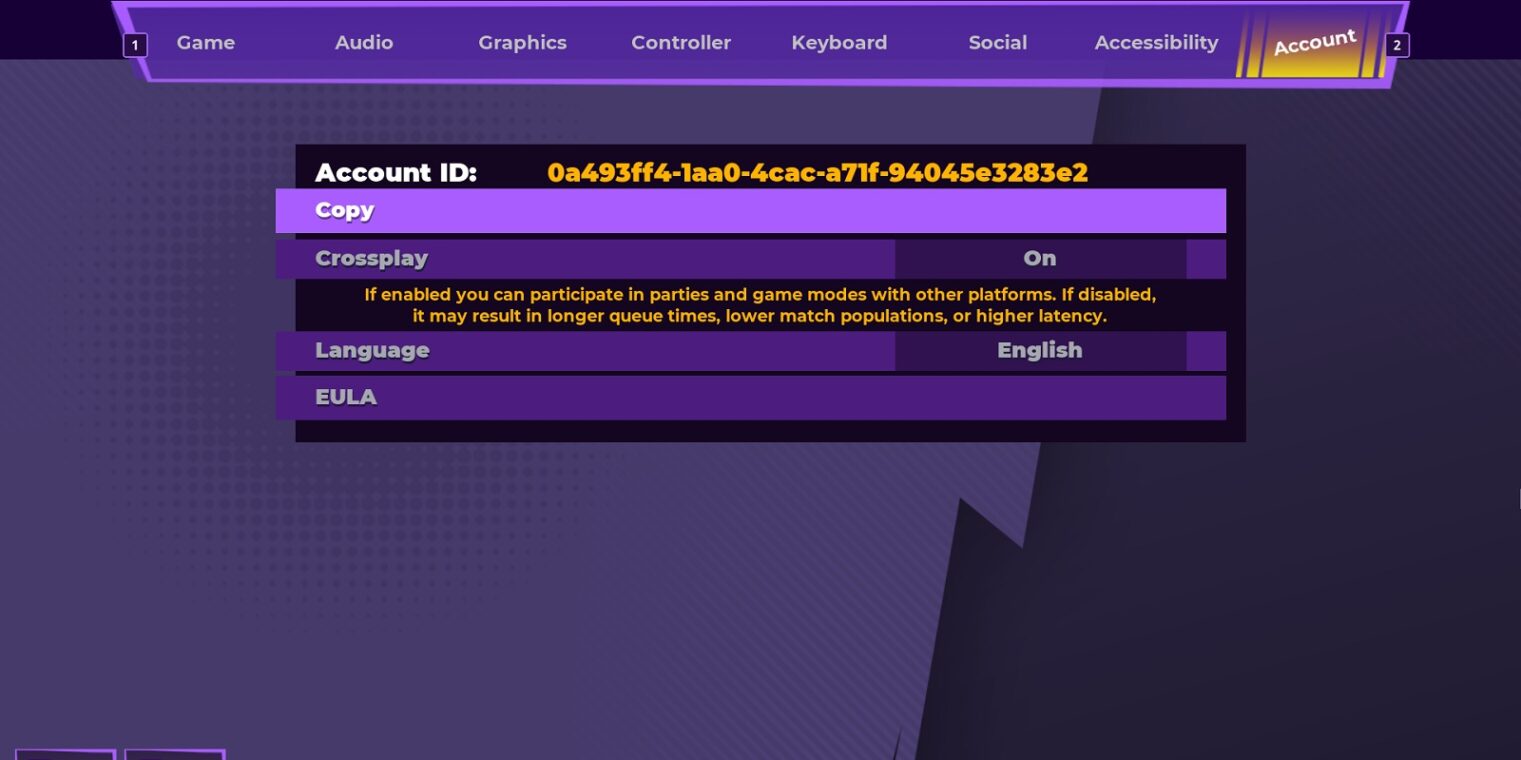The width and height of the screenshot is (1521, 760).
Task: Click the leftmost button at bottom-left corner
Action: click(65, 754)
